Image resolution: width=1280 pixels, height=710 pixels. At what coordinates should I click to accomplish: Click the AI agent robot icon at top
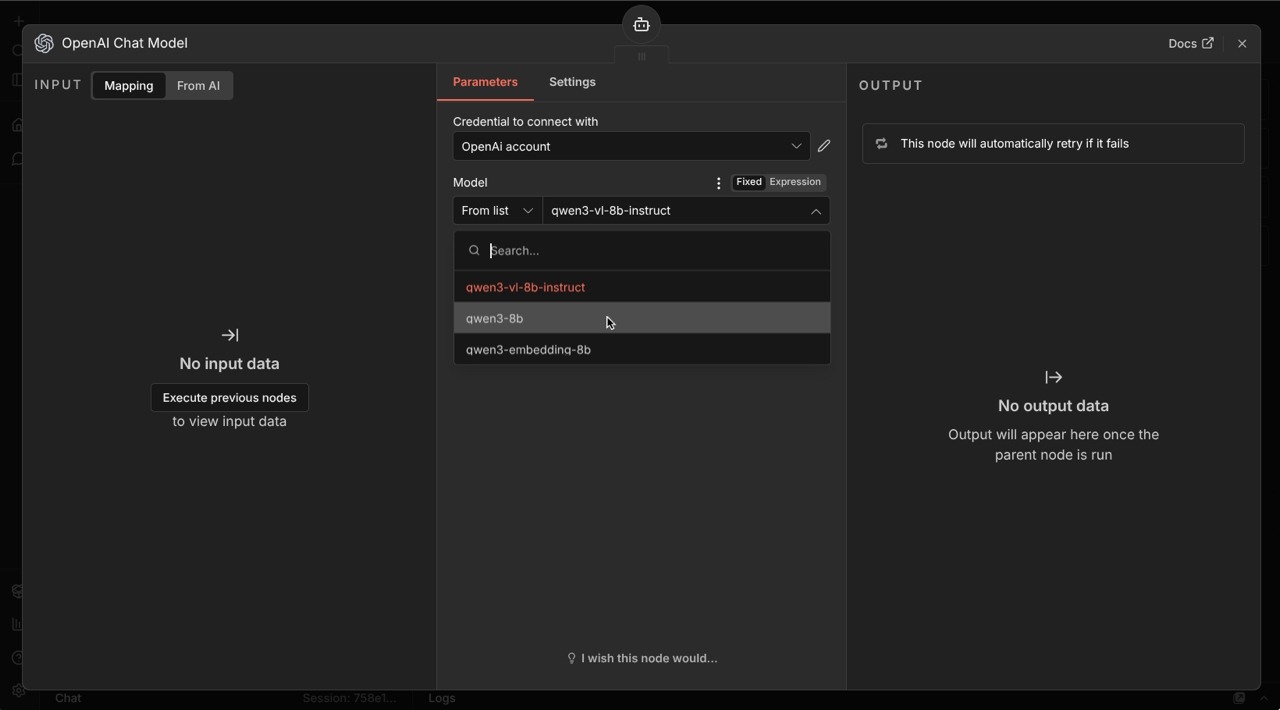point(642,25)
